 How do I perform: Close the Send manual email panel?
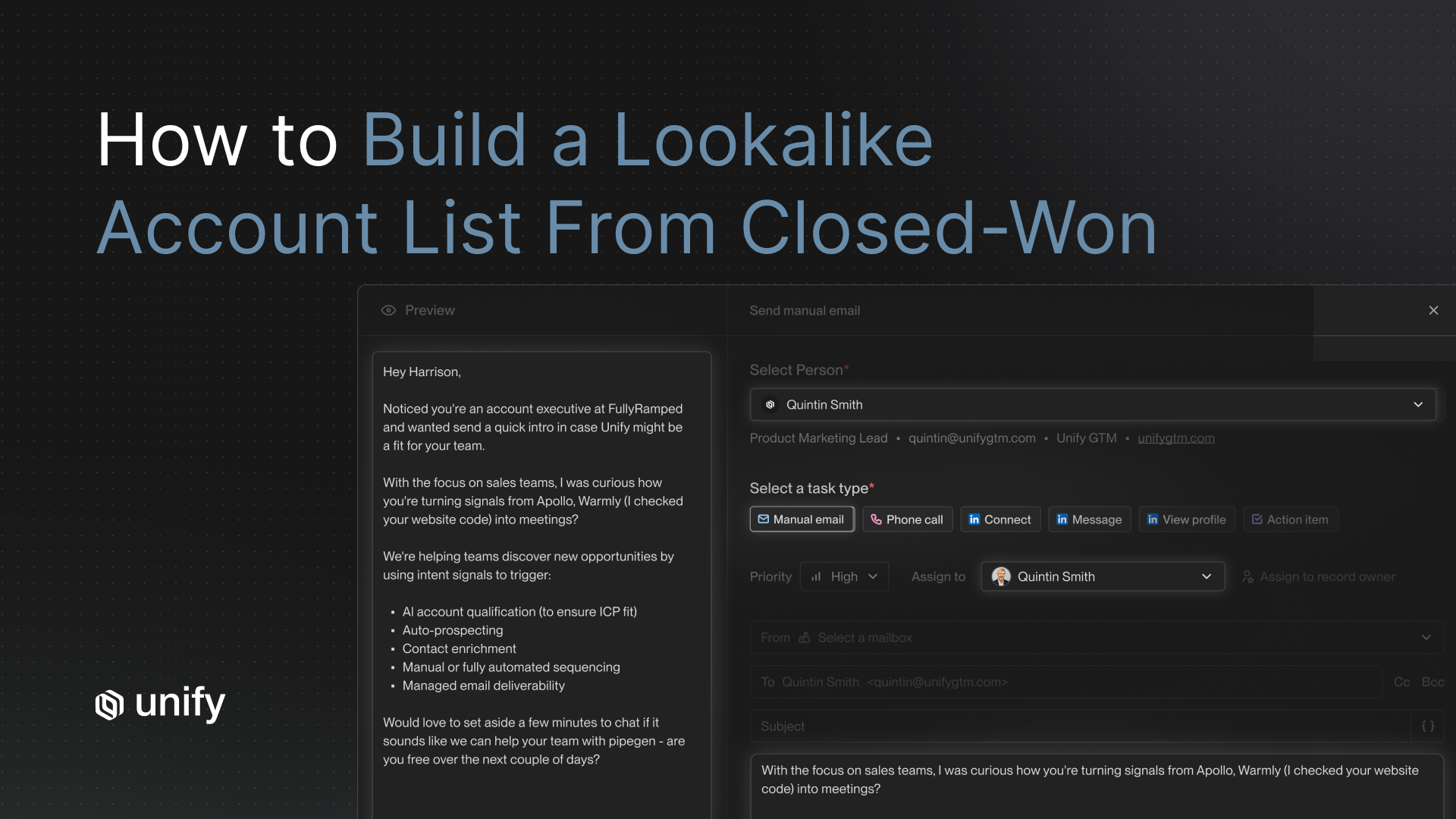click(x=1433, y=310)
